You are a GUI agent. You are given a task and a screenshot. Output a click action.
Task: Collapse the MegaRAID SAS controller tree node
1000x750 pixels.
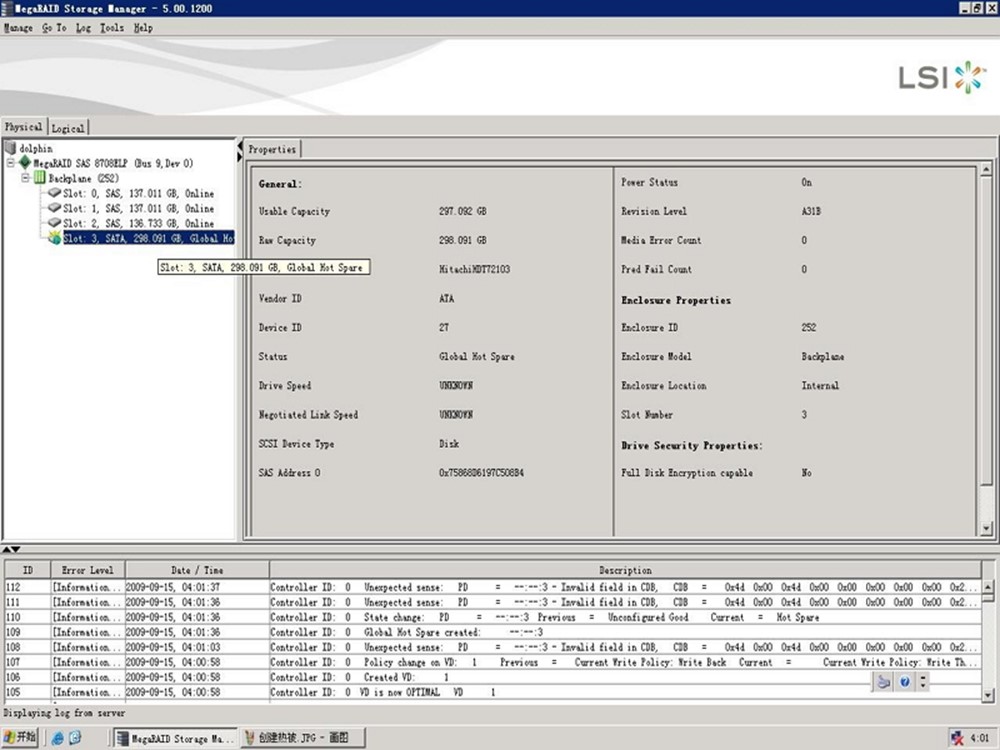11,162
